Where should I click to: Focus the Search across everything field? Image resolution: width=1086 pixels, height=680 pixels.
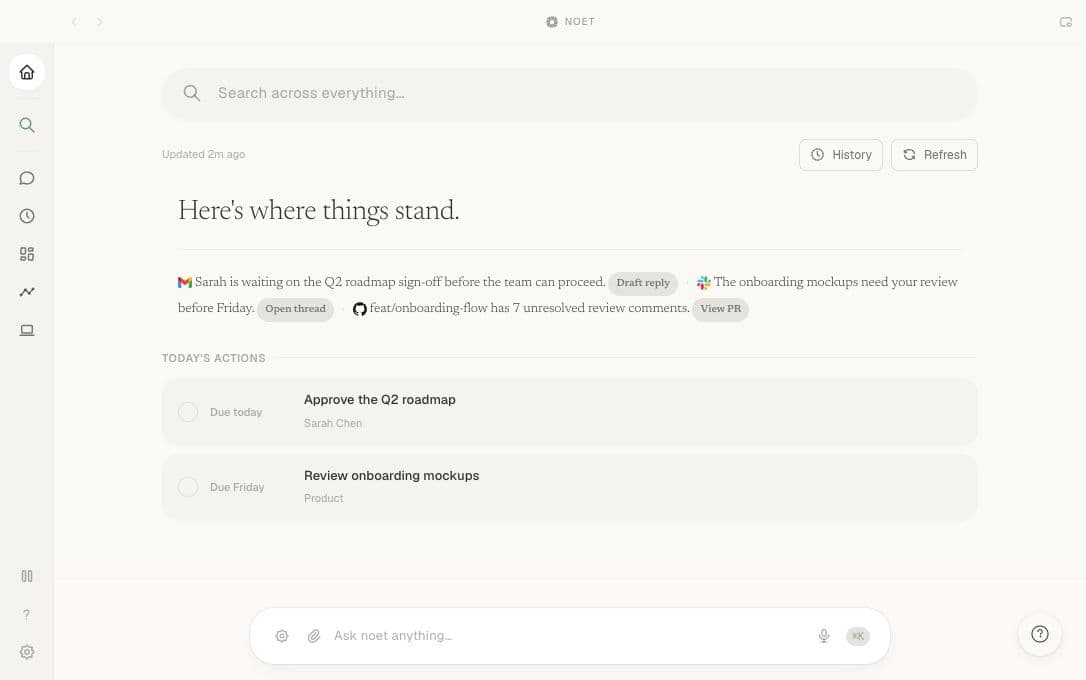pos(570,93)
